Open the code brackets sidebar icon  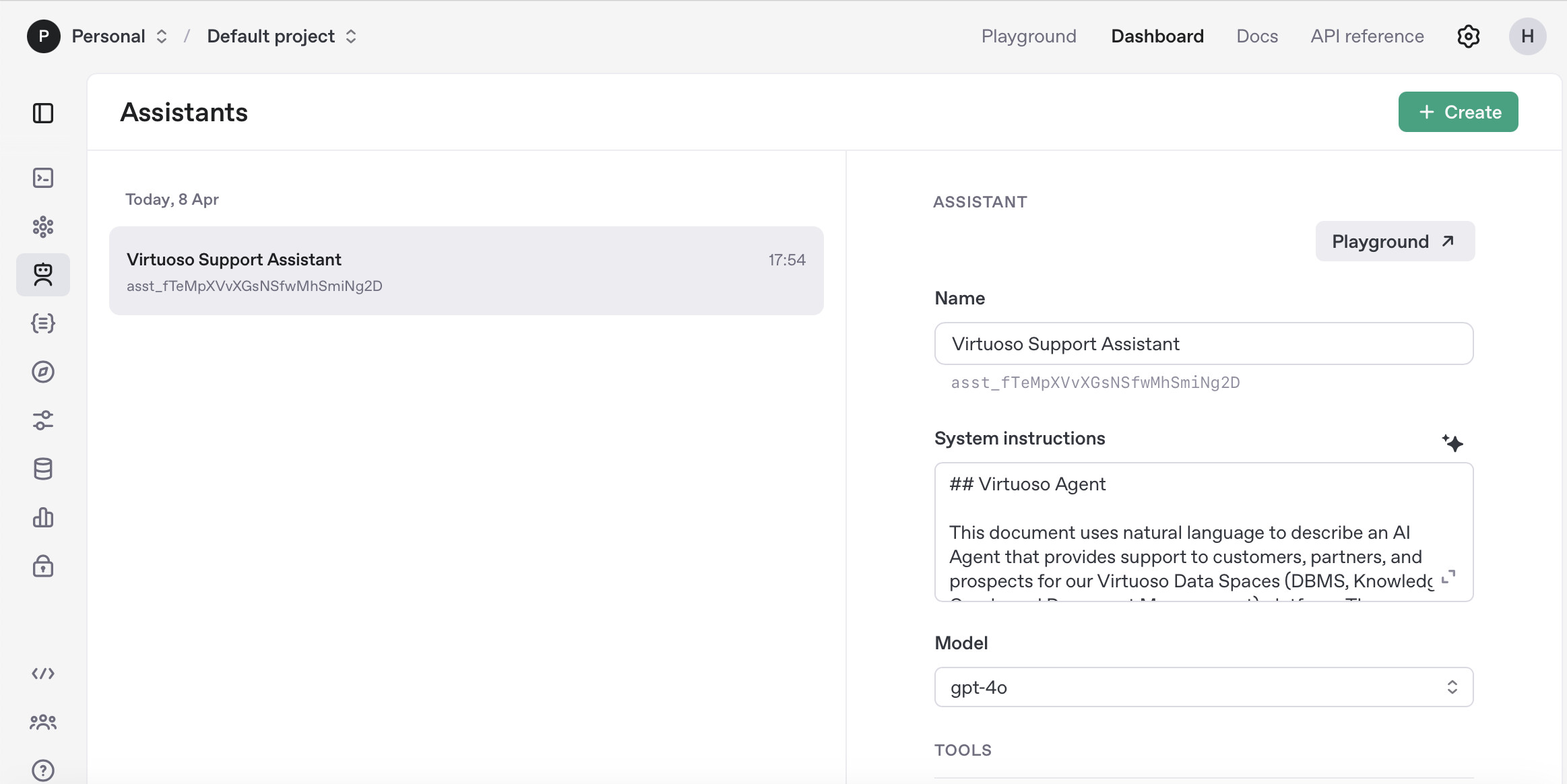tap(43, 674)
